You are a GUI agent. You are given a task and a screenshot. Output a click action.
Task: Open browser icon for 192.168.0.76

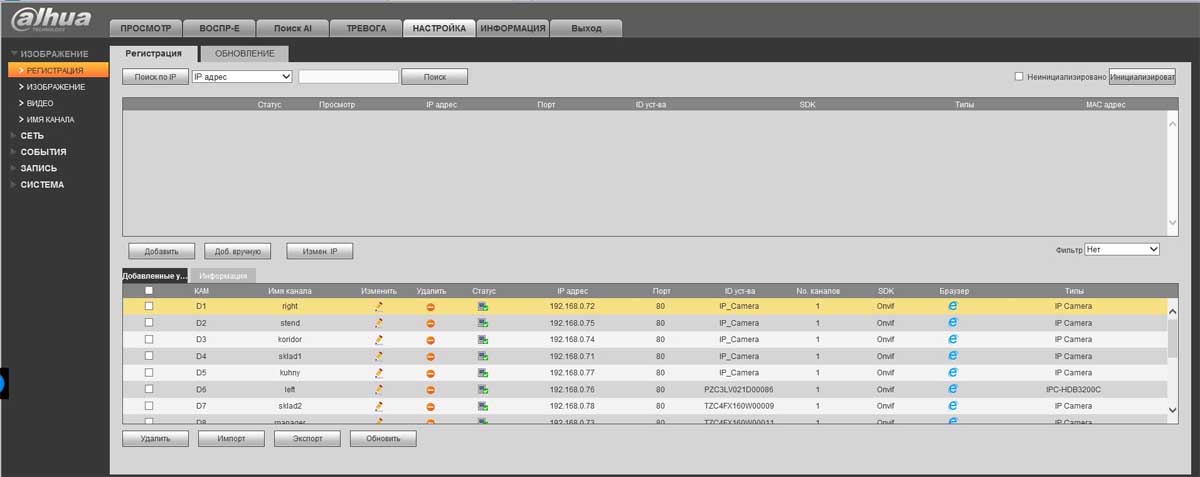click(x=953, y=389)
